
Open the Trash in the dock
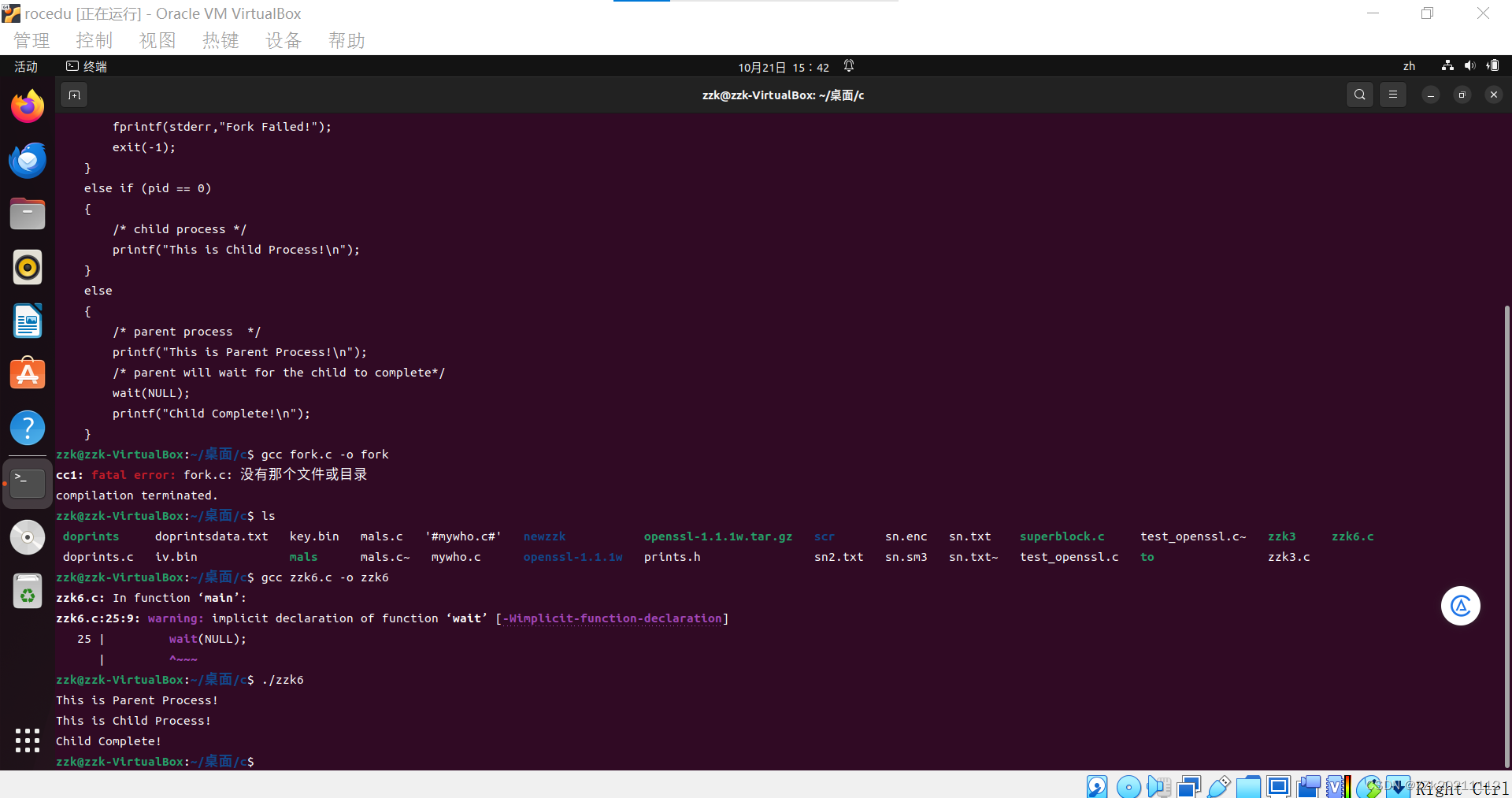[28, 591]
